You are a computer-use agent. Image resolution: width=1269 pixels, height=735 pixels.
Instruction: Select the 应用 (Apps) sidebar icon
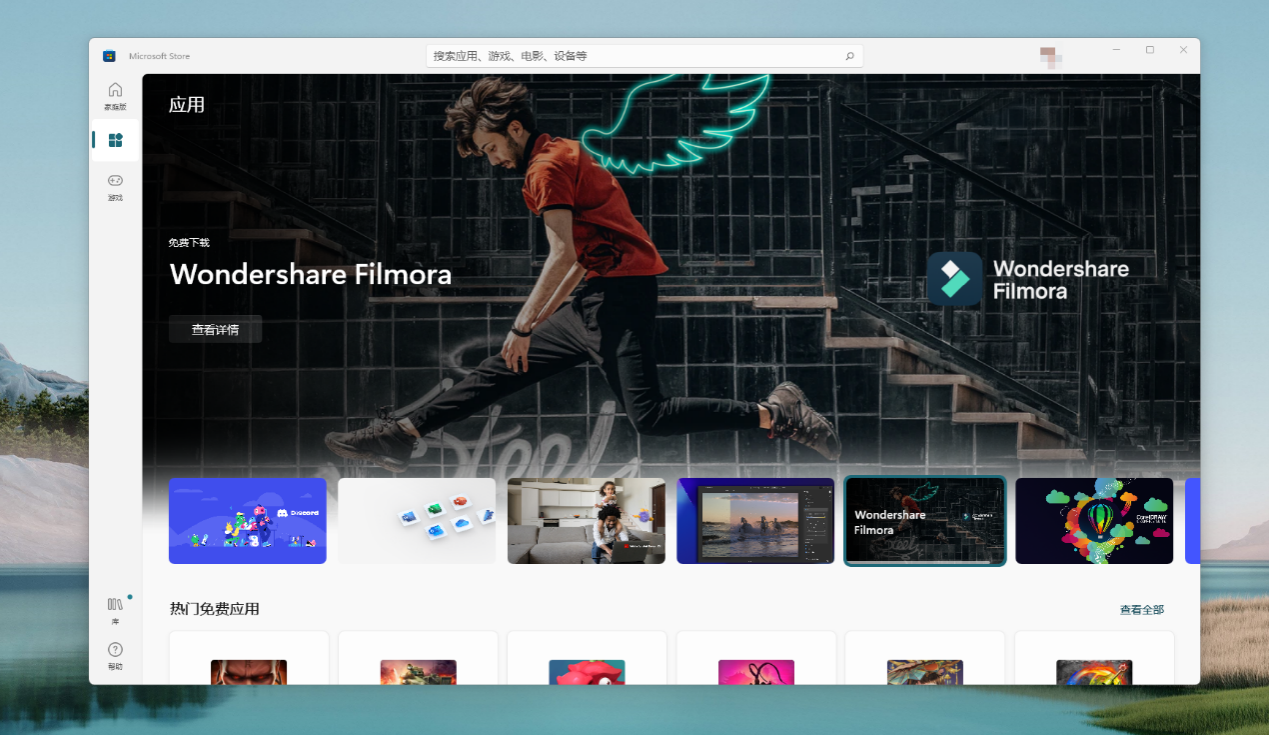click(x=114, y=140)
